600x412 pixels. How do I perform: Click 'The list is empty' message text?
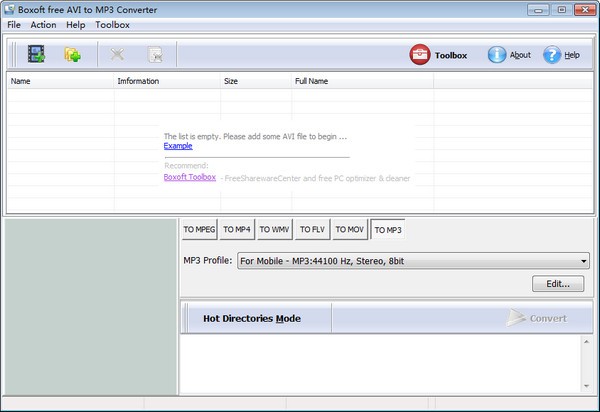[255, 137]
